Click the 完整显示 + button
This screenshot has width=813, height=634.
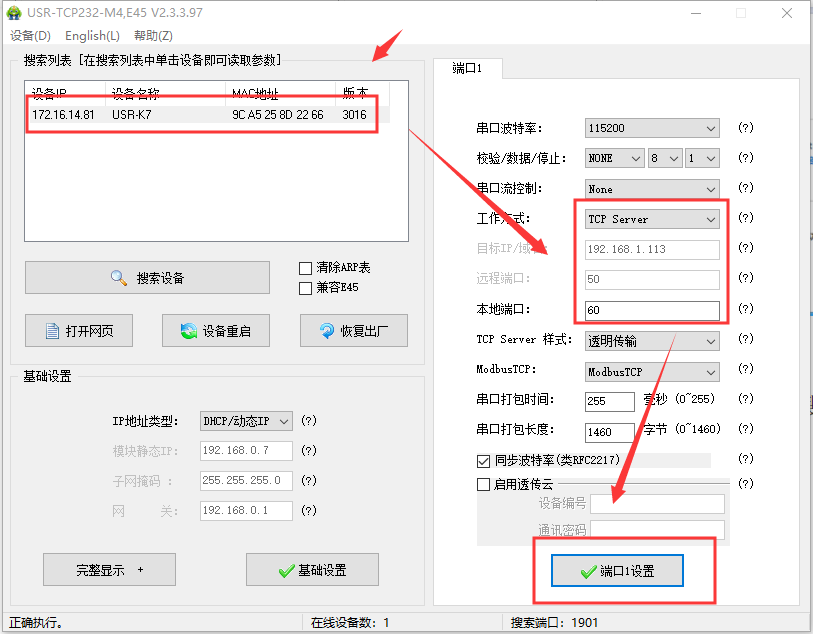tap(109, 570)
